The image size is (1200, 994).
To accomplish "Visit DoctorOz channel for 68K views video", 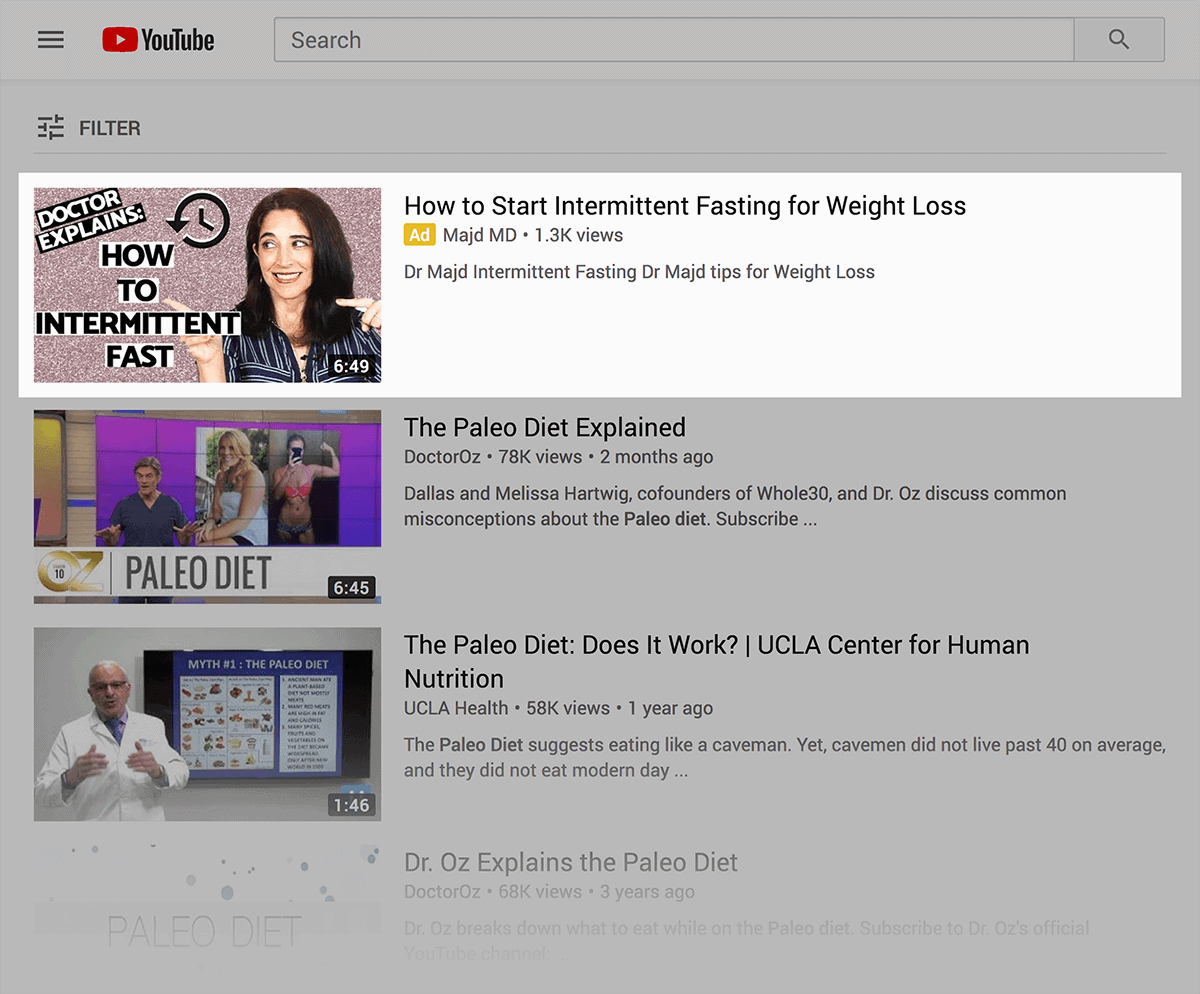I will pos(443,891).
